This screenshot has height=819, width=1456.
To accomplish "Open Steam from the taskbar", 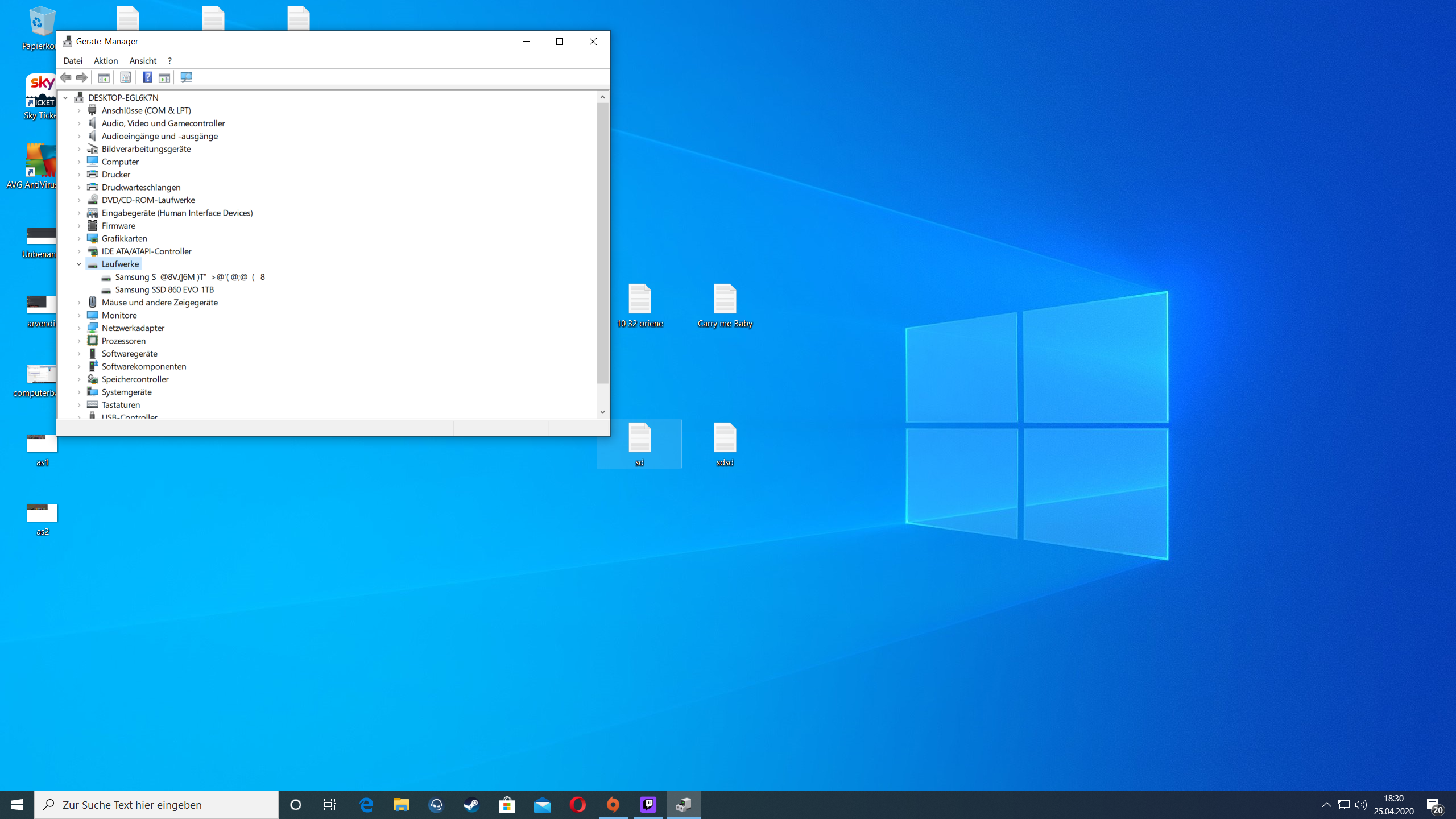I will click(471, 805).
